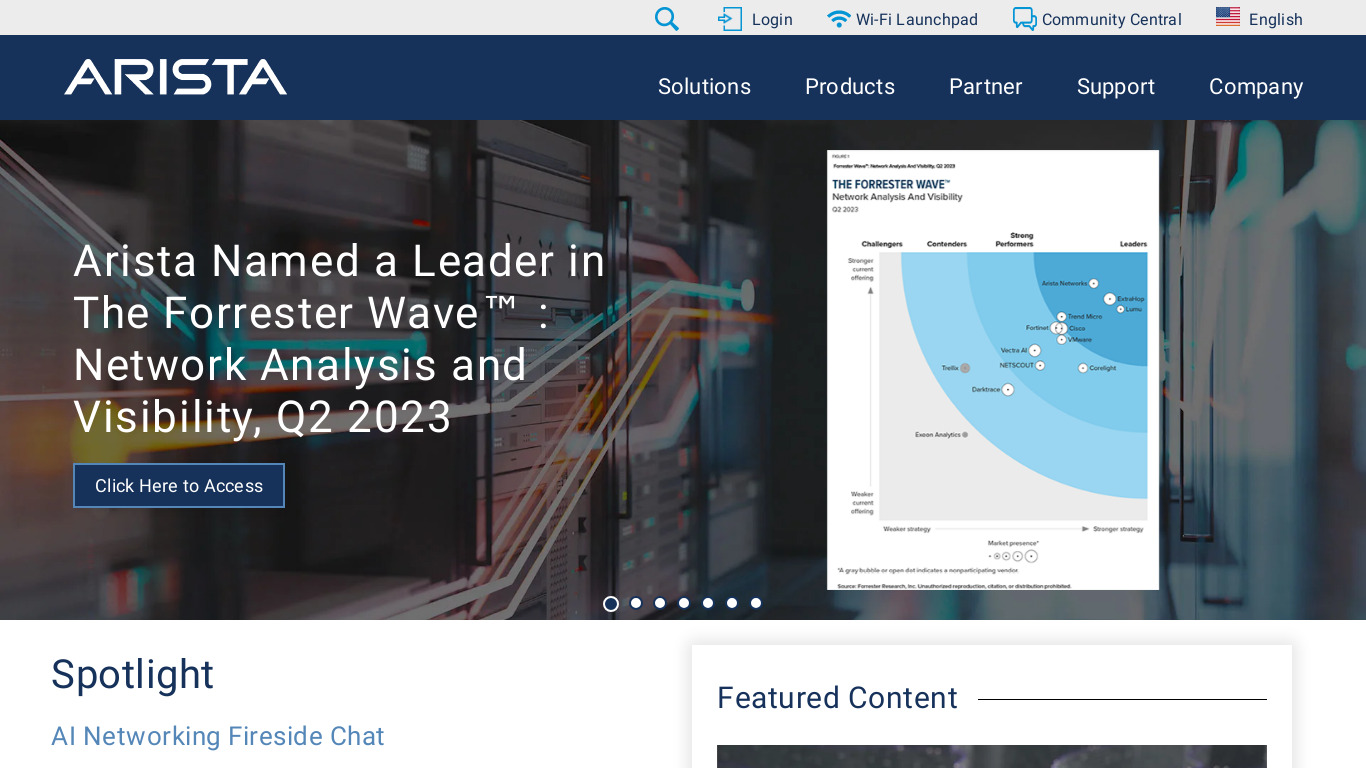Click the US flag language icon
Image resolution: width=1366 pixels, height=768 pixels.
pyautogui.click(x=1228, y=17)
